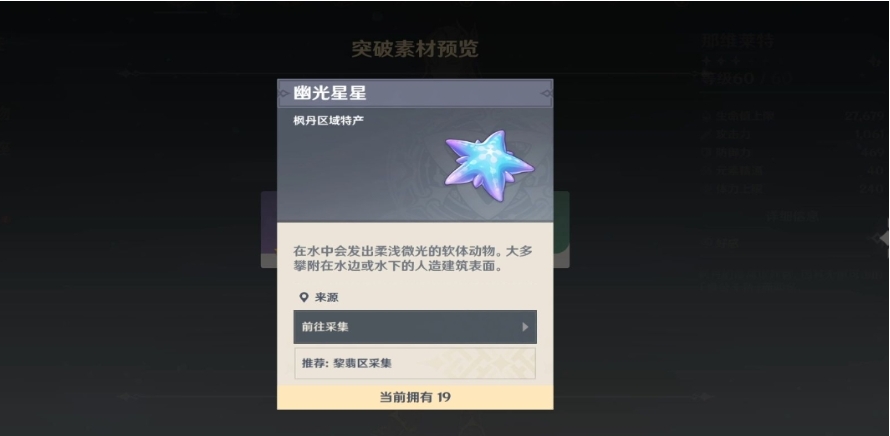Click the Lumidouce starfish item image
Viewport: 890px width, 436px height.
pyautogui.click(x=489, y=165)
